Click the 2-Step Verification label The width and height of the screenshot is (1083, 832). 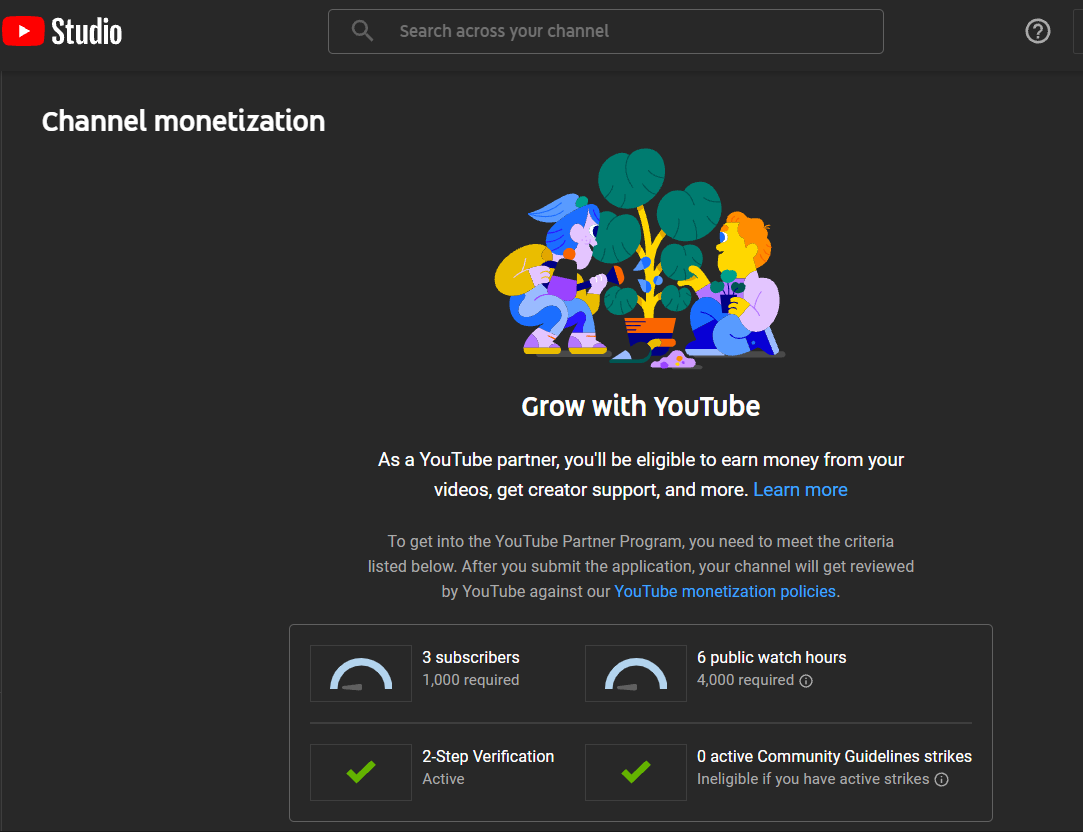488,756
